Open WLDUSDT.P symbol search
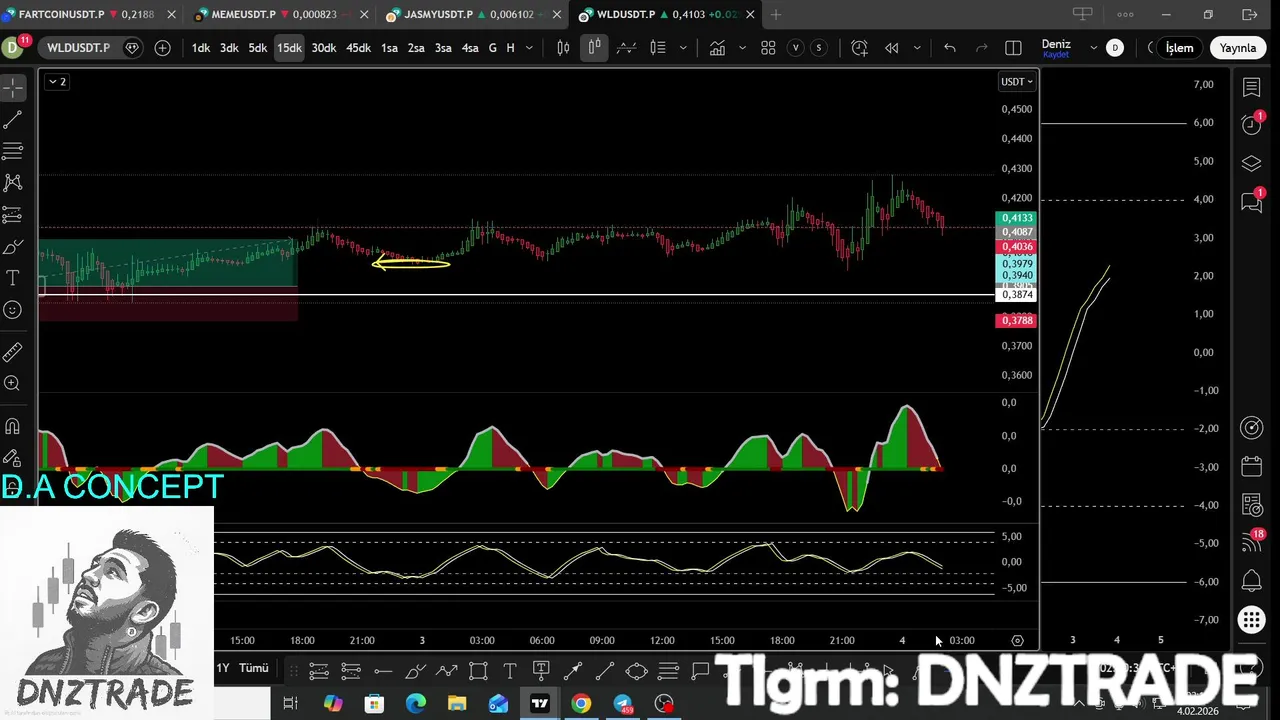This screenshot has height=720, width=1280. (78, 48)
